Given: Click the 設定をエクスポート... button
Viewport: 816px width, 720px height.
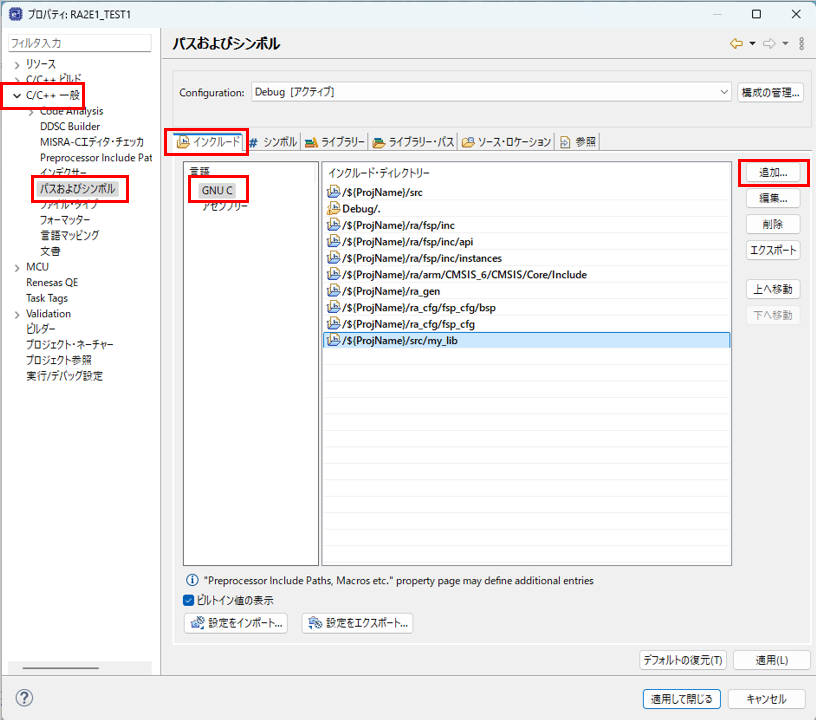Looking at the screenshot, I should click(x=357, y=623).
